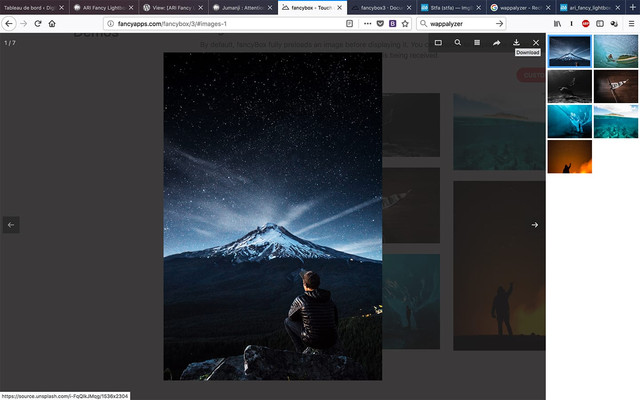Open a new browser tab with plus

(x=633, y=7)
